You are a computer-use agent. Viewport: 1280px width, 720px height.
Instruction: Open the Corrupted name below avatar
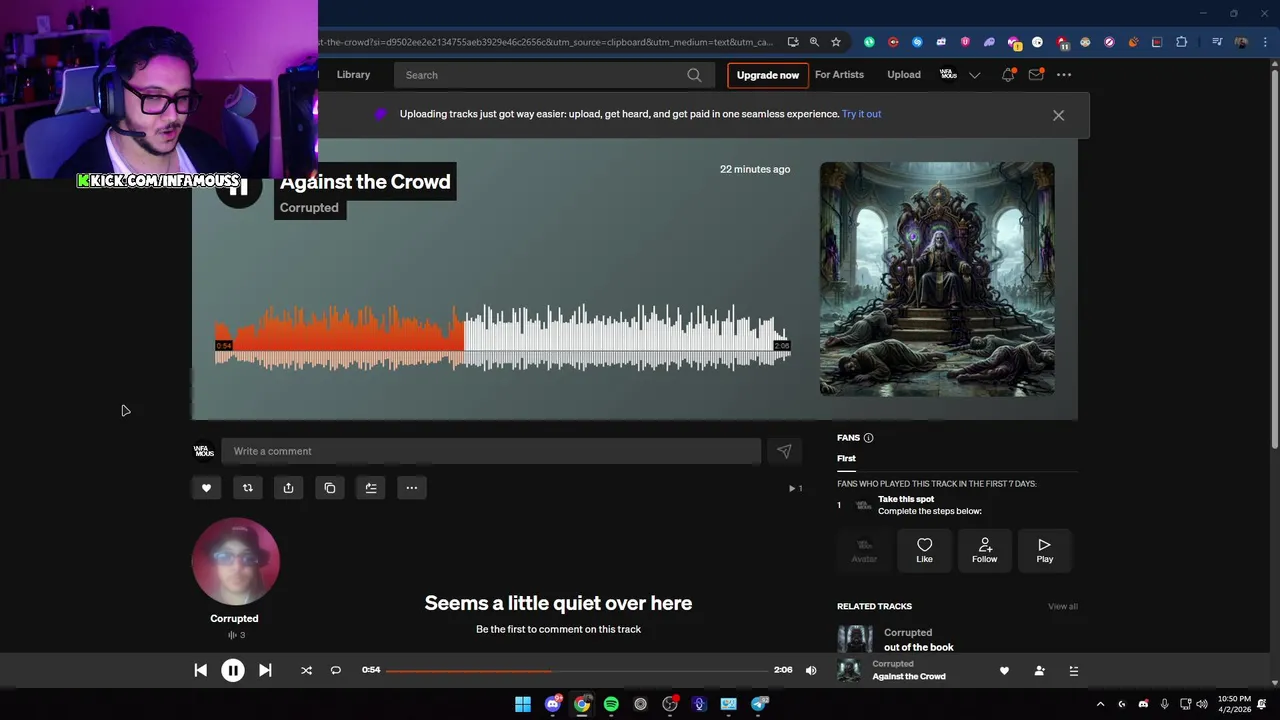[234, 619]
